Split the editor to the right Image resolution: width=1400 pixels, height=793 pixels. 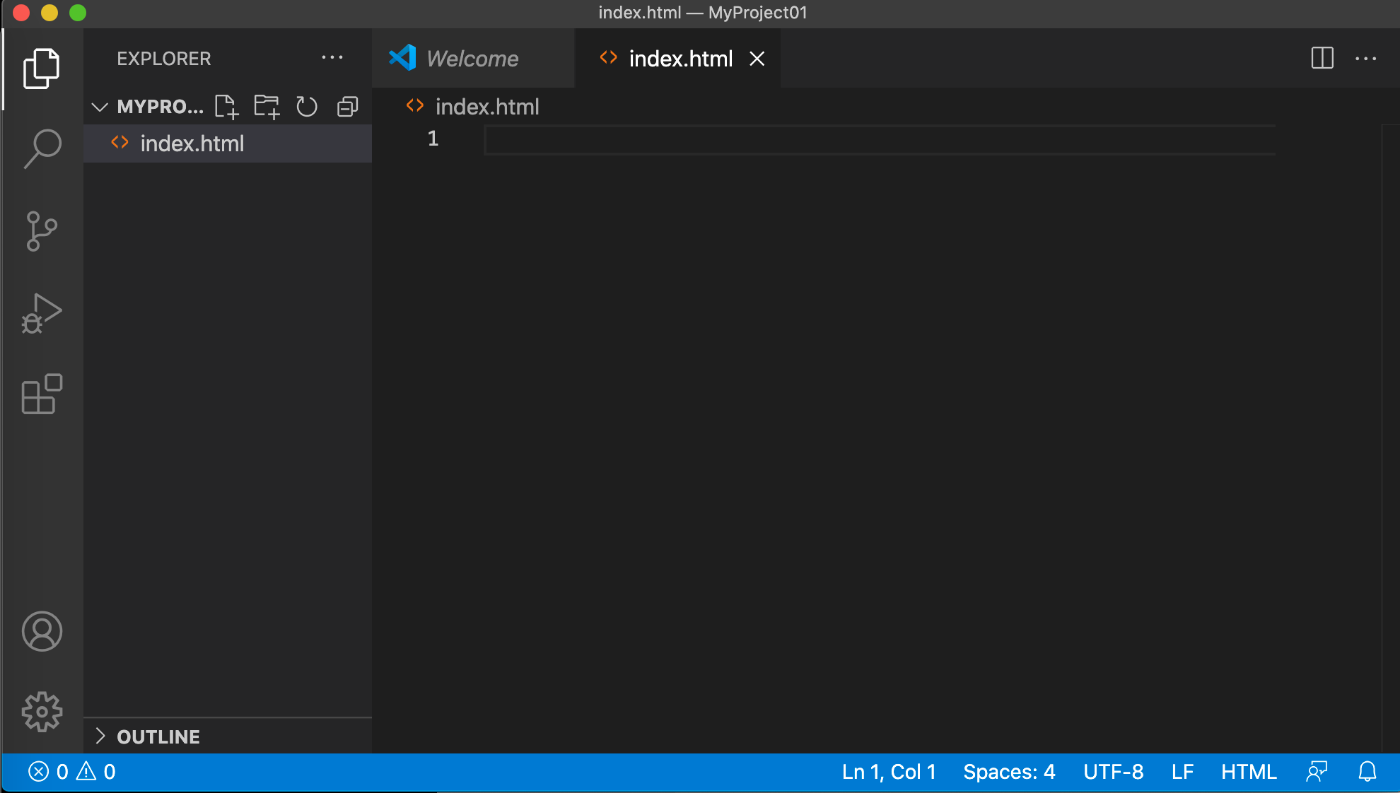1321,58
